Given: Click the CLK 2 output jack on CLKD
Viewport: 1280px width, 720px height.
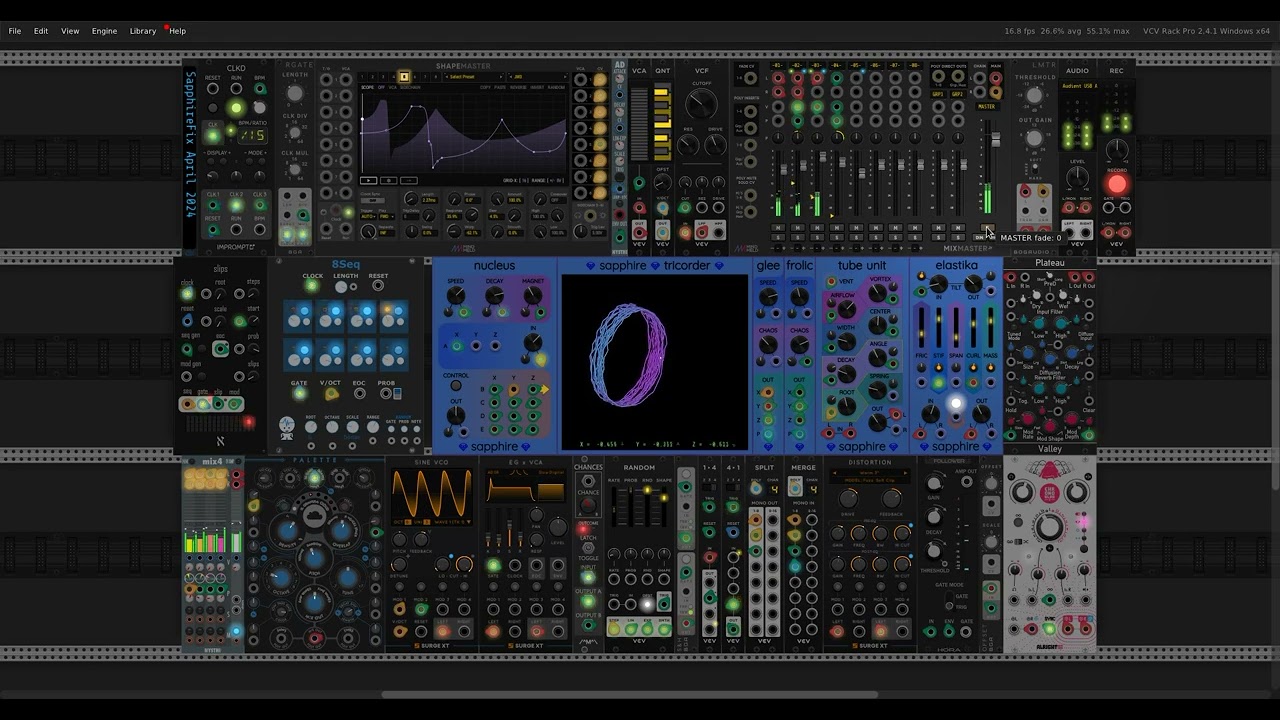Looking at the screenshot, I should click(x=236, y=205).
